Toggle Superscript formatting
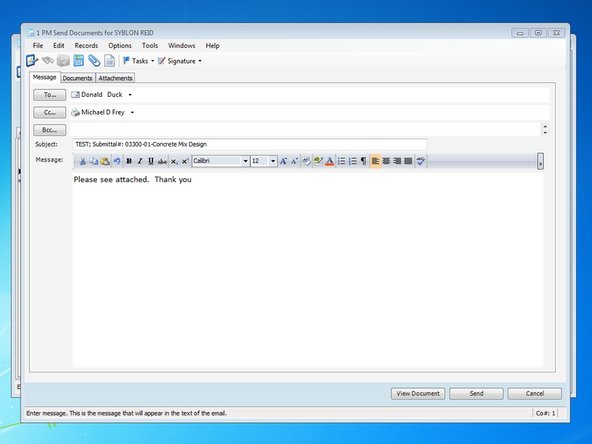 185,161
